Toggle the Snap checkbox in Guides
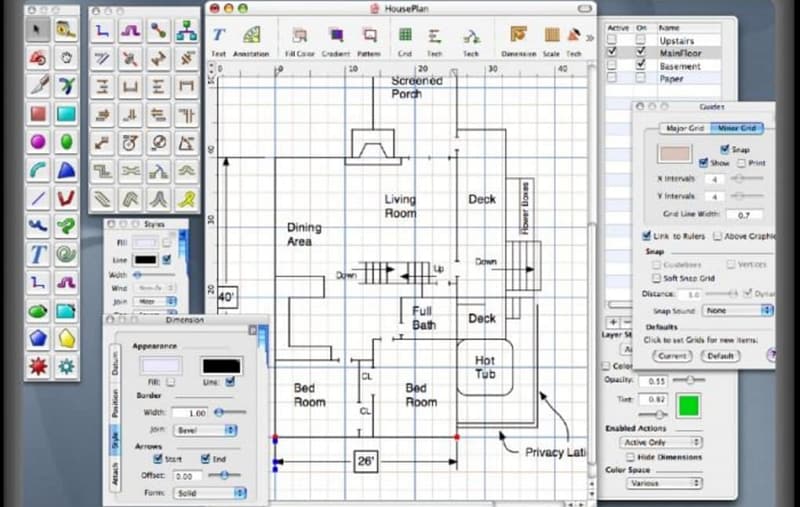Screen dimensions: 800x507 pos(724,149)
